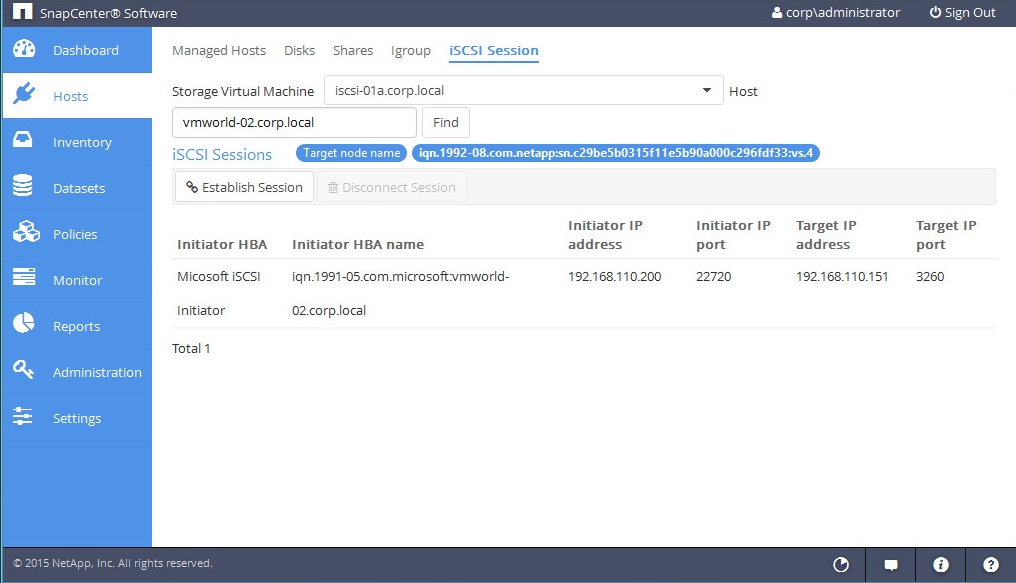Click the Administration key icon
Viewport: 1016px width, 583px height.
[x=24, y=372]
